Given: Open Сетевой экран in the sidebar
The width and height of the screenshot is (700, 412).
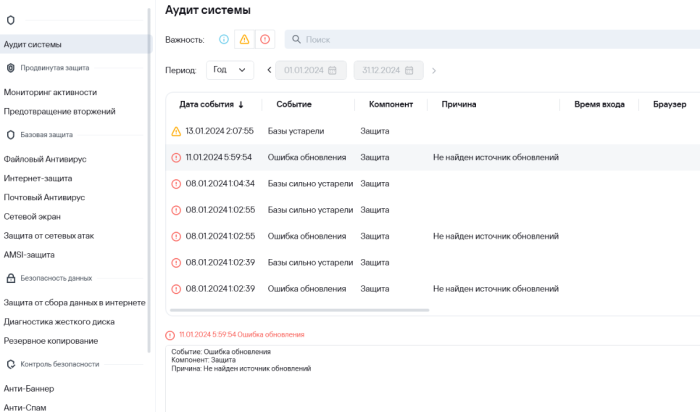Looking at the screenshot, I should tap(34, 213).
